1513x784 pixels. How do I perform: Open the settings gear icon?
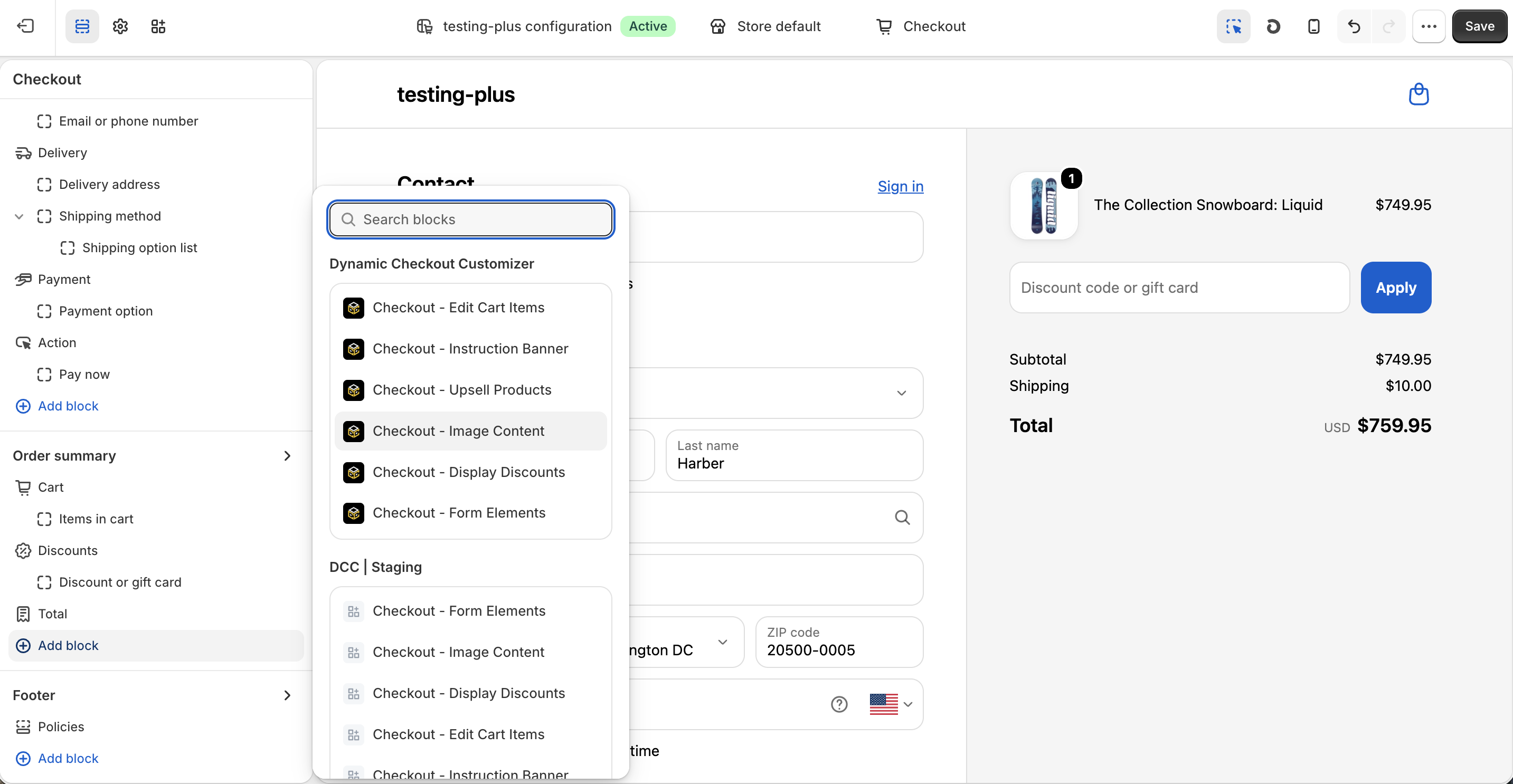pyautogui.click(x=120, y=26)
